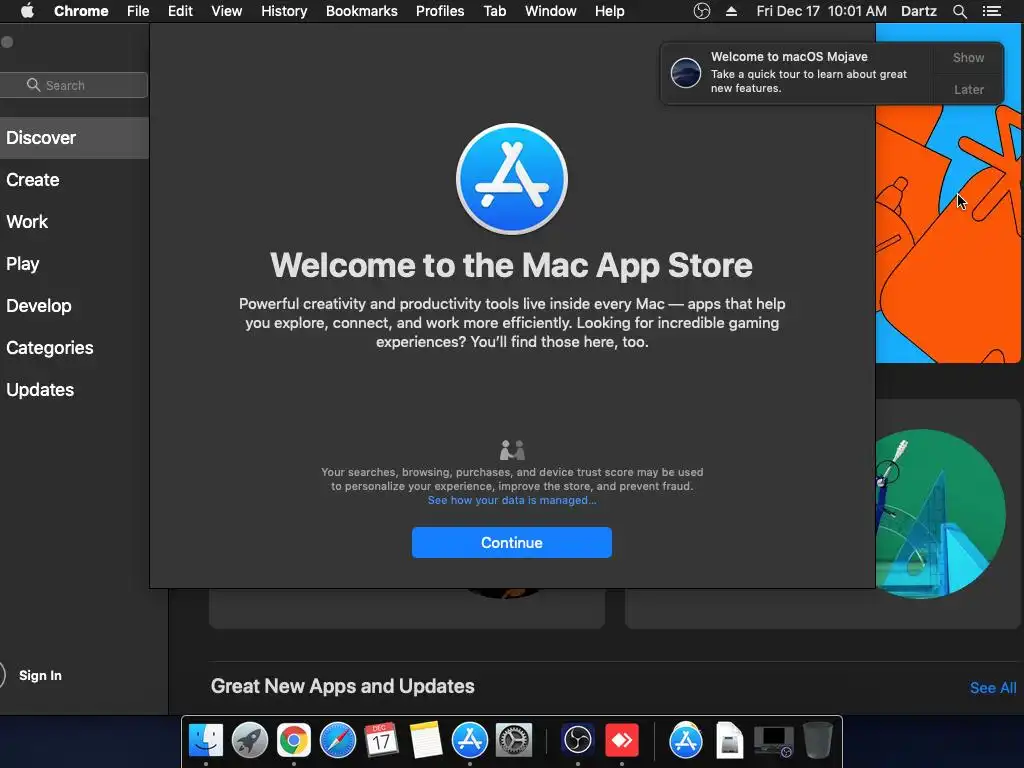1024x768 pixels.
Task: Click the large App Store logo
Action: [512, 179]
